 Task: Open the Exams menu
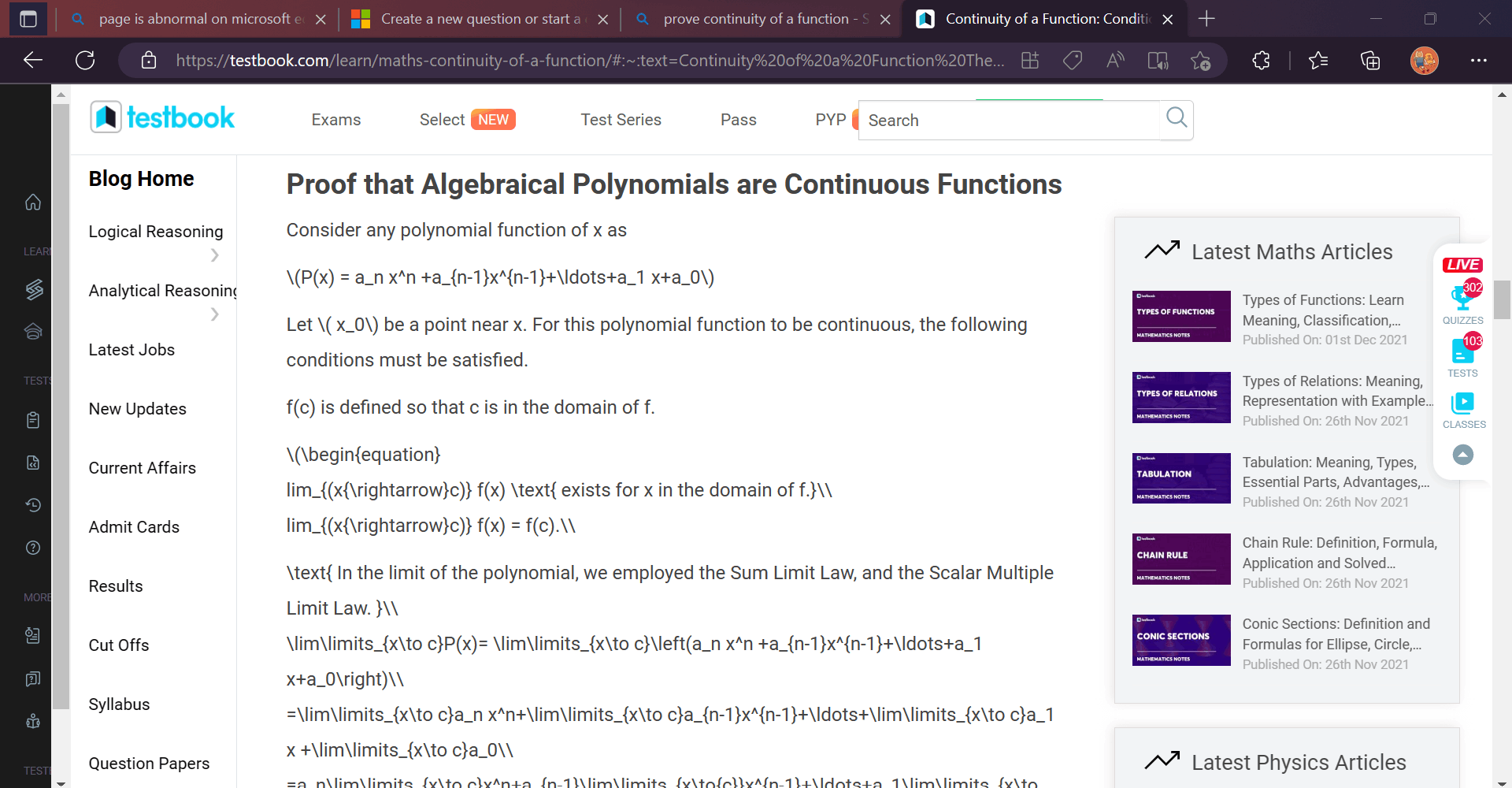336,120
